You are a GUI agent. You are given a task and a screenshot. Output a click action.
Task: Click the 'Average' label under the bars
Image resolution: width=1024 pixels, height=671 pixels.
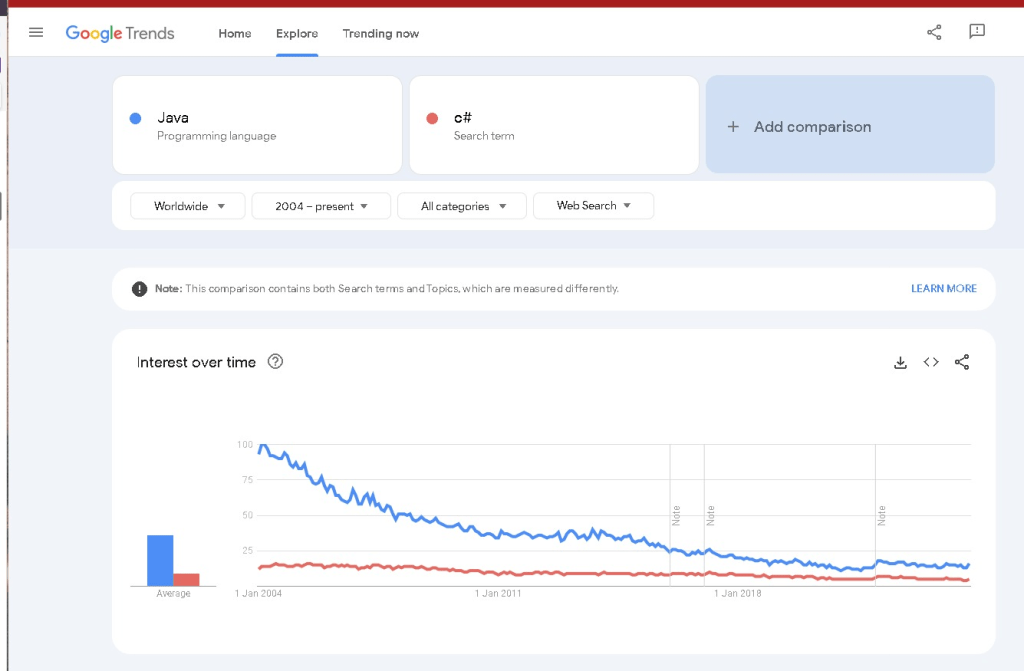pyautogui.click(x=173, y=593)
